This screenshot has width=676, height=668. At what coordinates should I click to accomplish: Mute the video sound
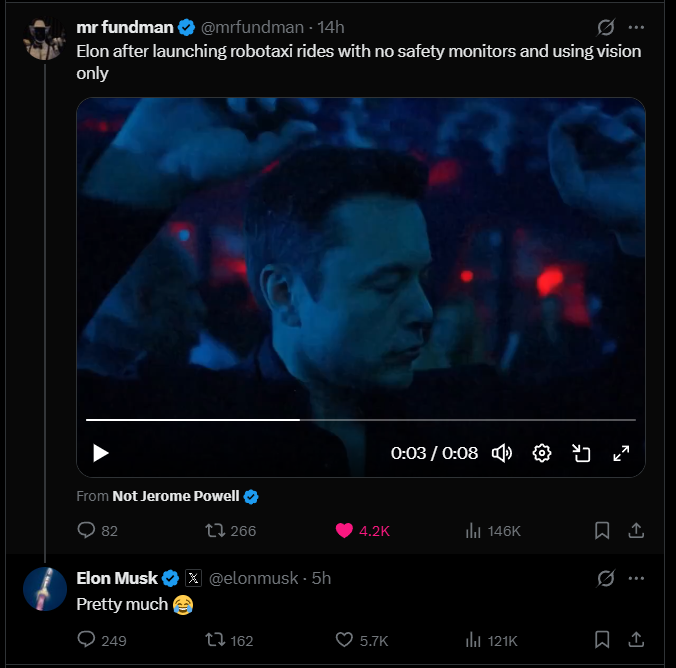click(502, 453)
